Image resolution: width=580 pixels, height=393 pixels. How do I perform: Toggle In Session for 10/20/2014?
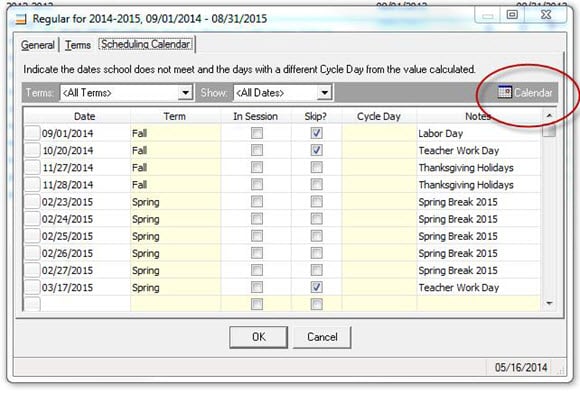(257, 150)
